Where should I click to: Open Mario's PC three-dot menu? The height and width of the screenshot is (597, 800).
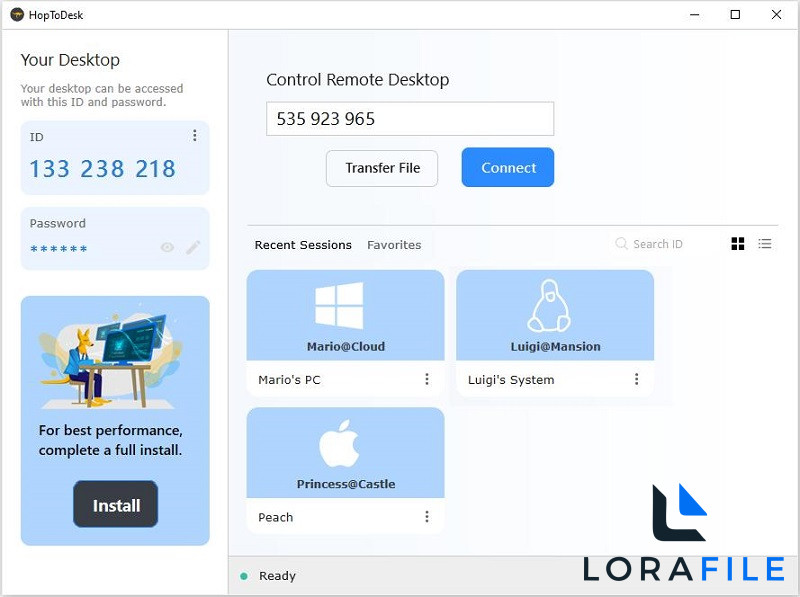pyautogui.click(x=427, y=379)
